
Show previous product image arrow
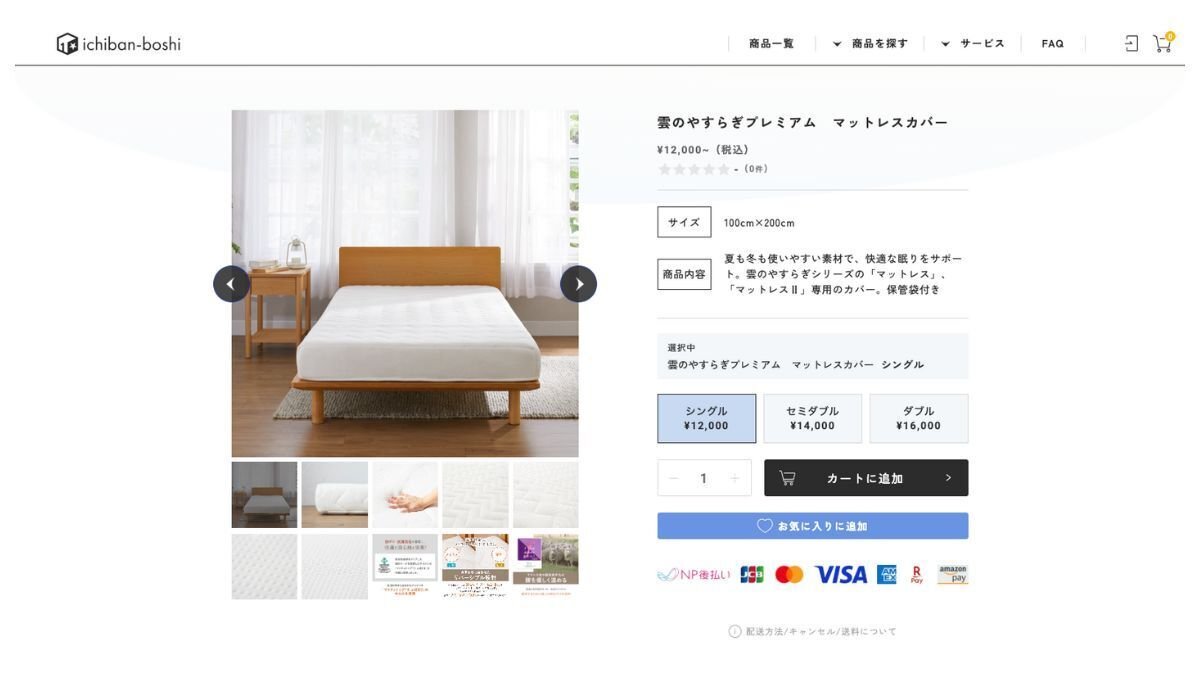coord(231,284)
